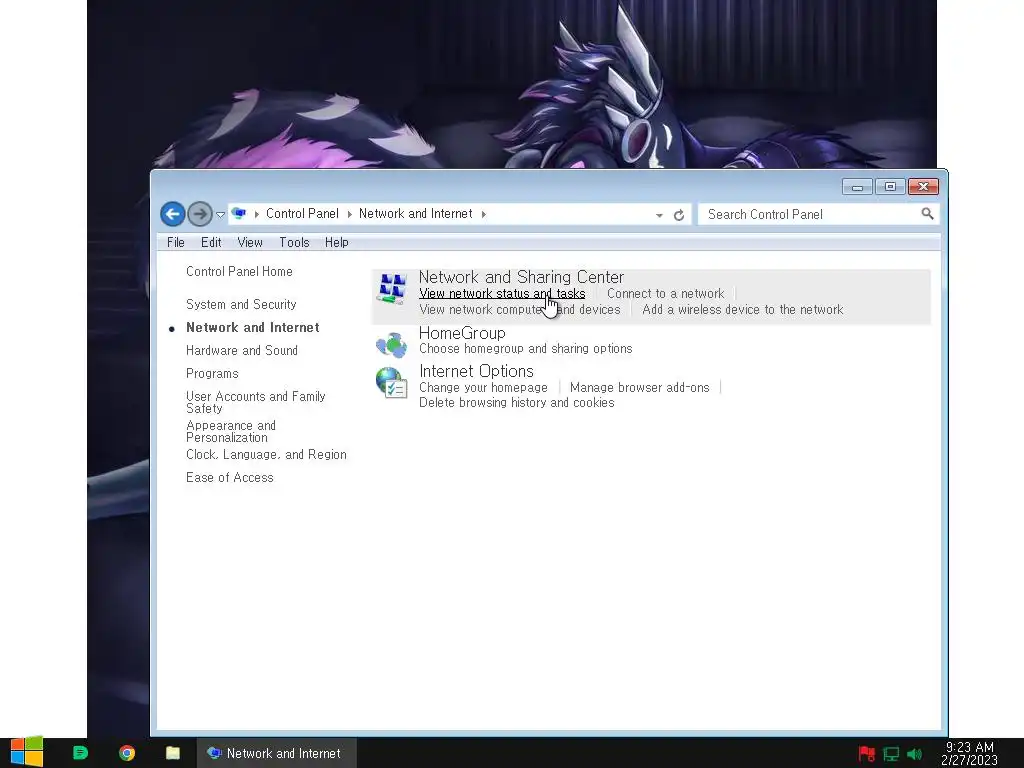Open User Accounts and Family Safety
Screen dimensions: 1024x768
click(x=255, y=402)
